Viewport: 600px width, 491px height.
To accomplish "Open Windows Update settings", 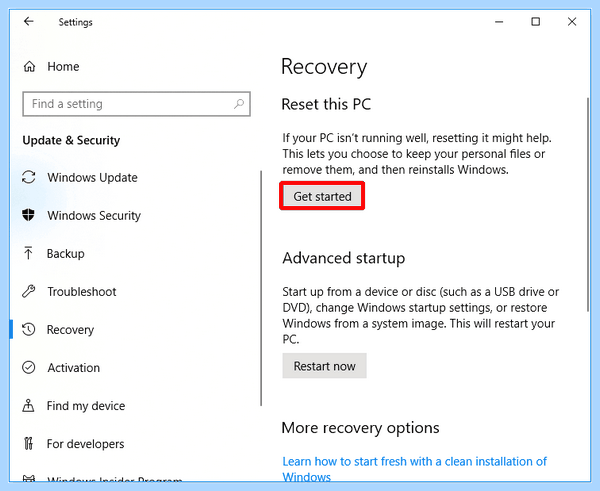I will point(92,178).
